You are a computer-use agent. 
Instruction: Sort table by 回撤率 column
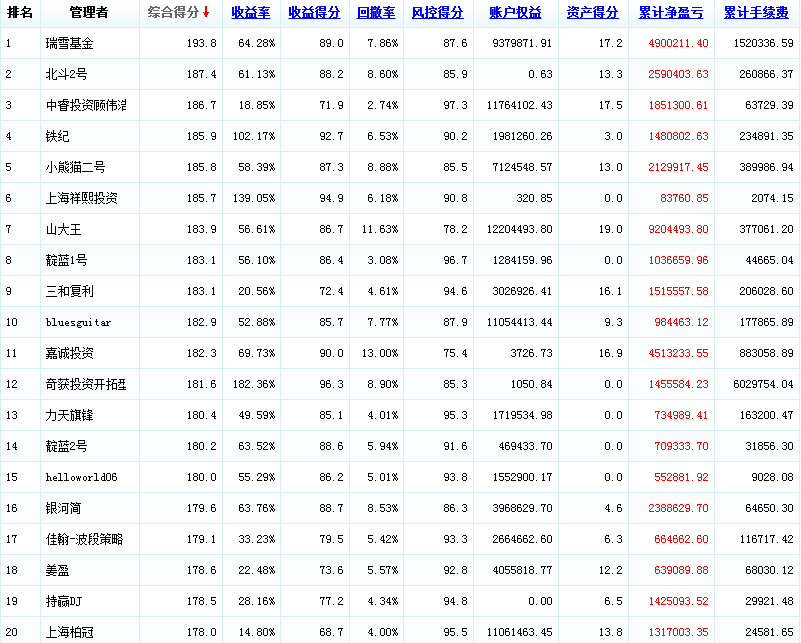[376, 12]
